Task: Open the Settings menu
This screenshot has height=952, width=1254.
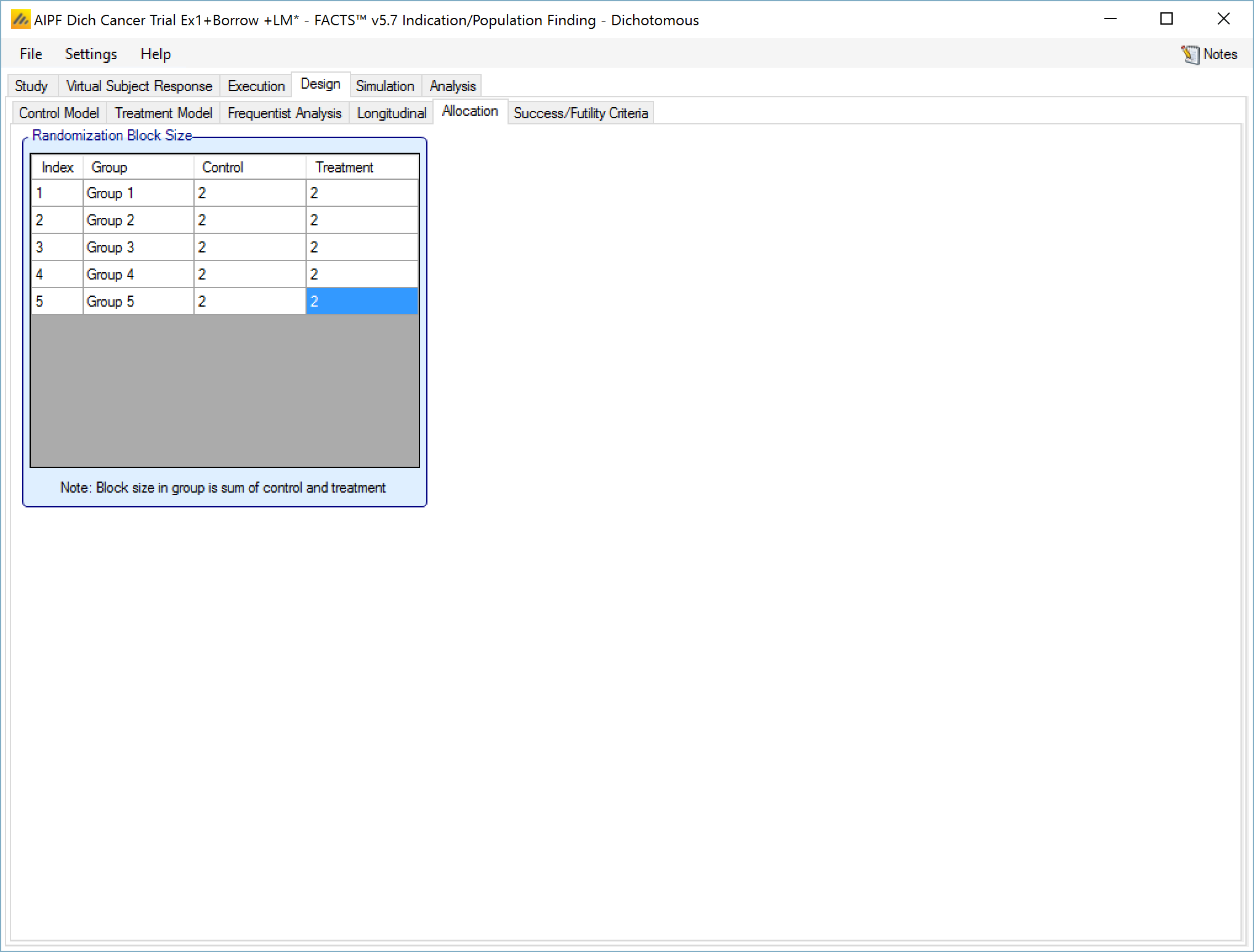Action: coord(91,54)
